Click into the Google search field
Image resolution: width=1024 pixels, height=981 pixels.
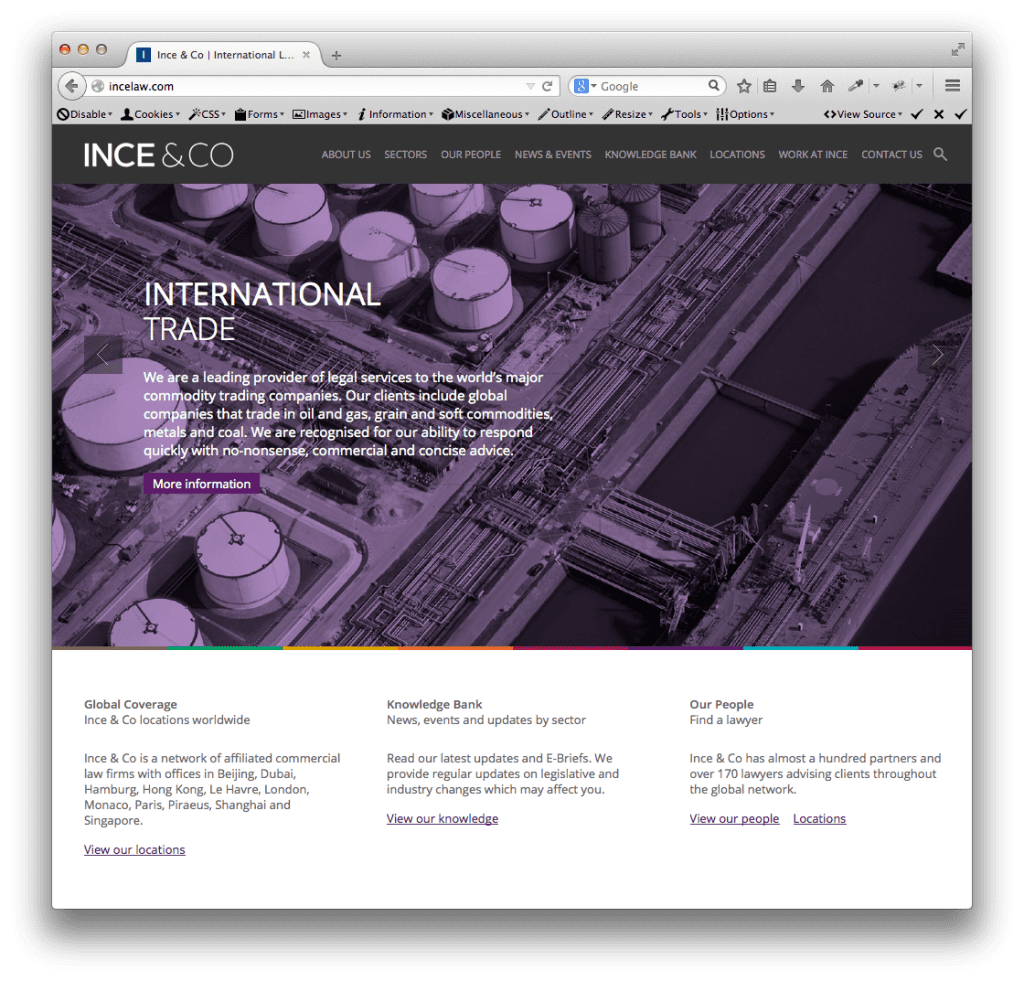pos(650,86)
